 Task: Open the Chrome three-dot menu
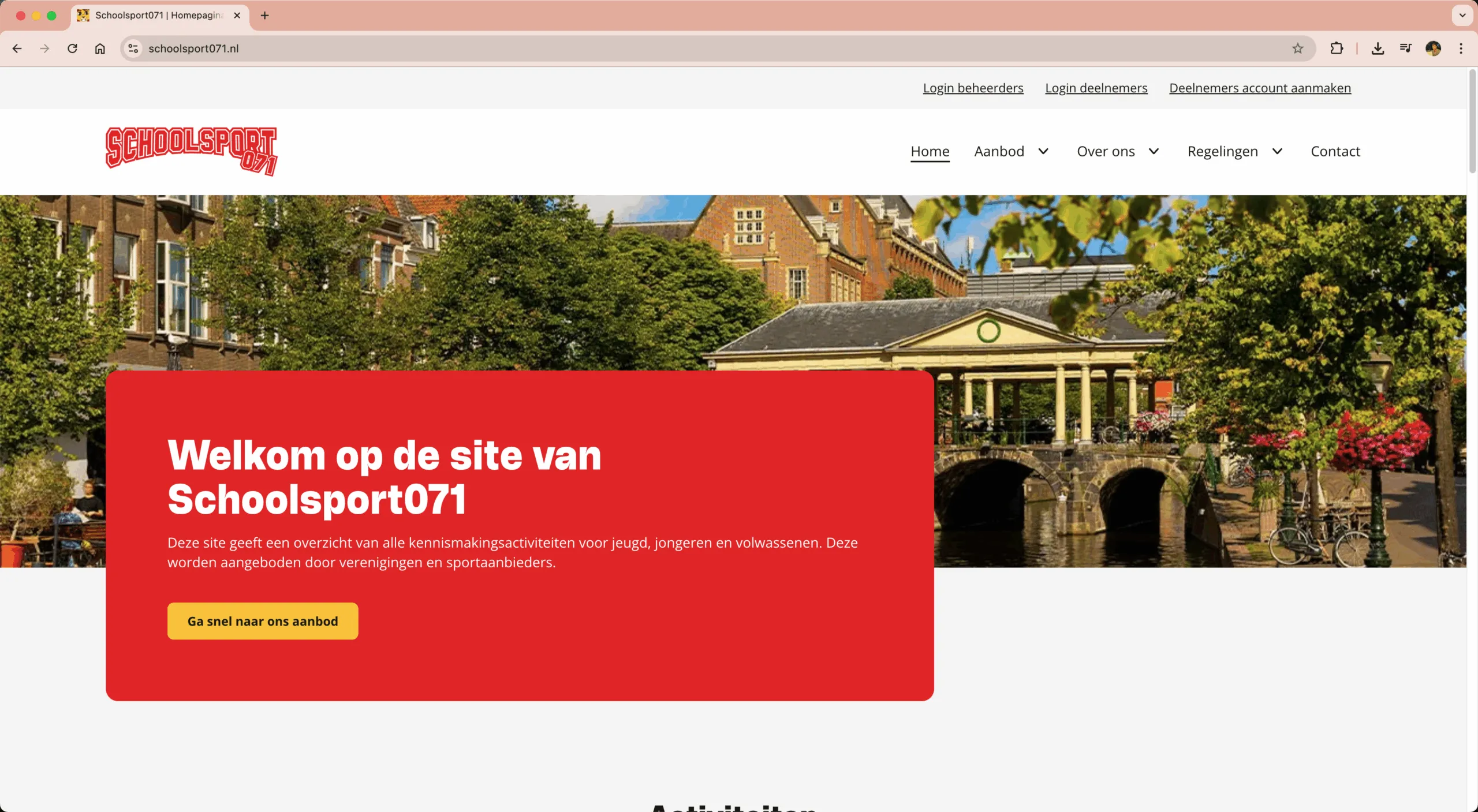point(1461,48)
